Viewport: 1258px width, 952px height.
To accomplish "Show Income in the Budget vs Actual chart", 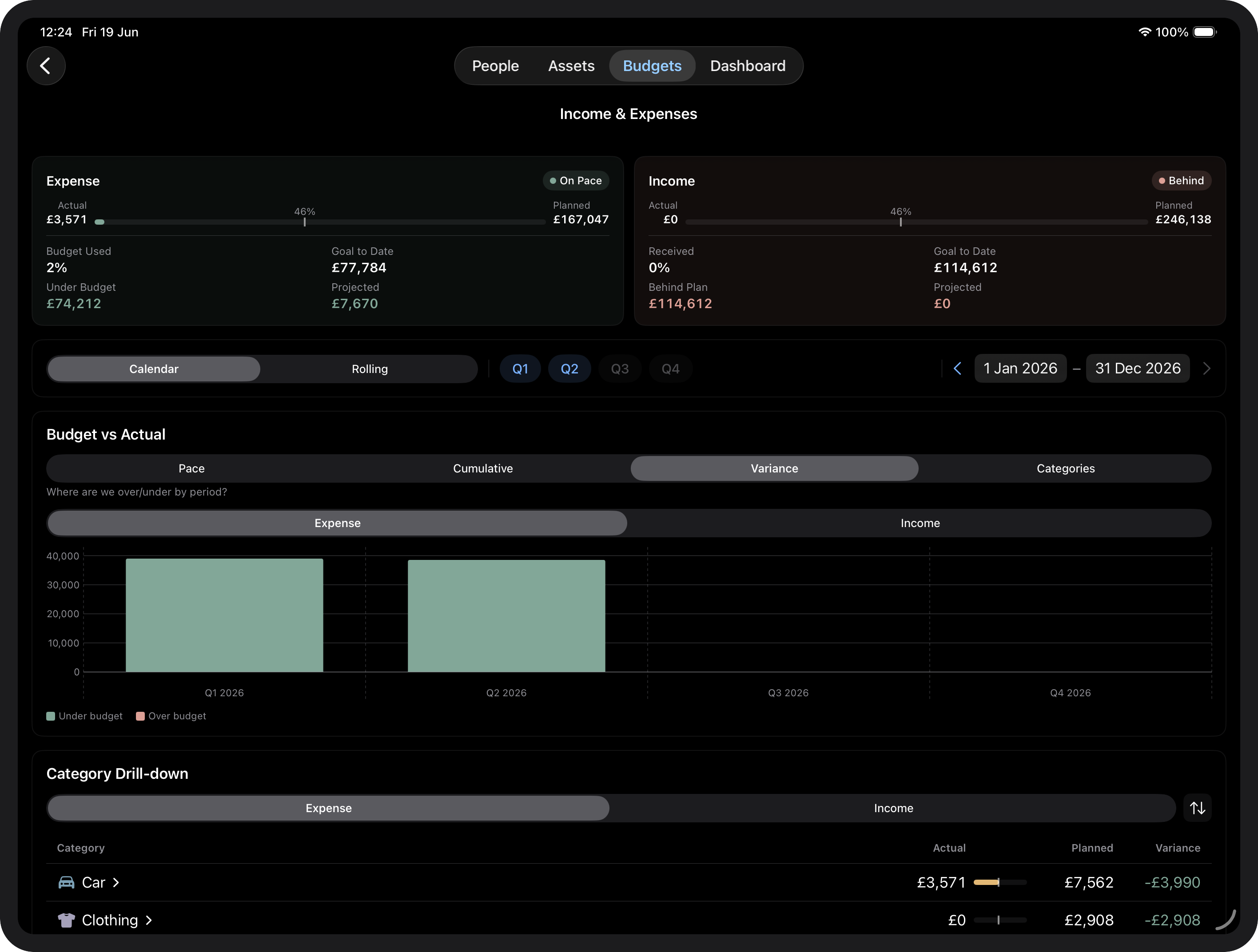I will (920, 523).
